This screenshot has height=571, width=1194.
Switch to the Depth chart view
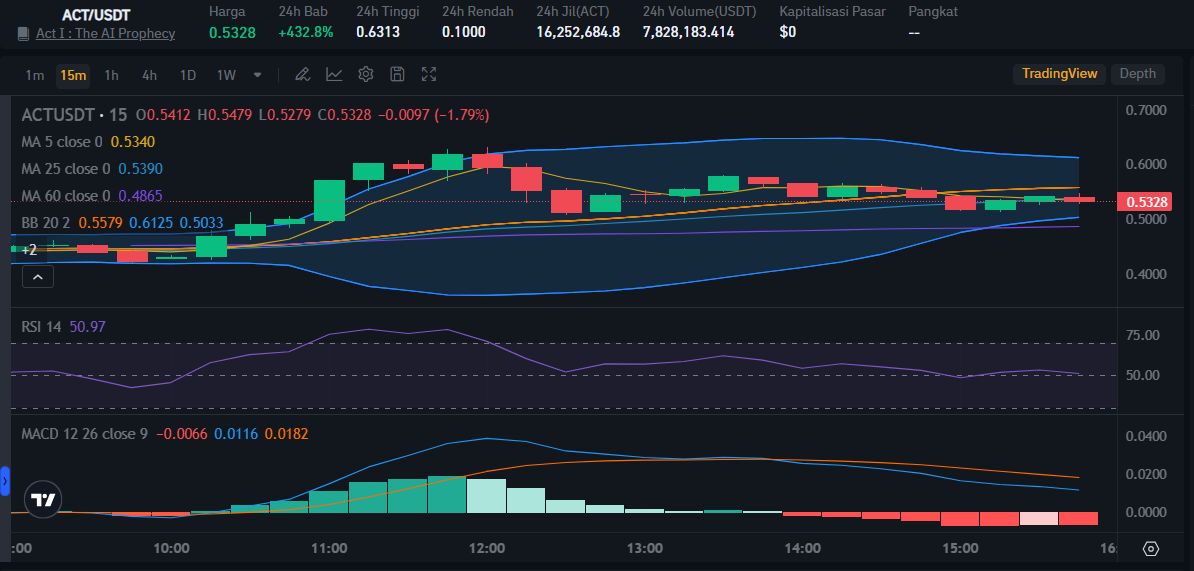[1138, 74]
